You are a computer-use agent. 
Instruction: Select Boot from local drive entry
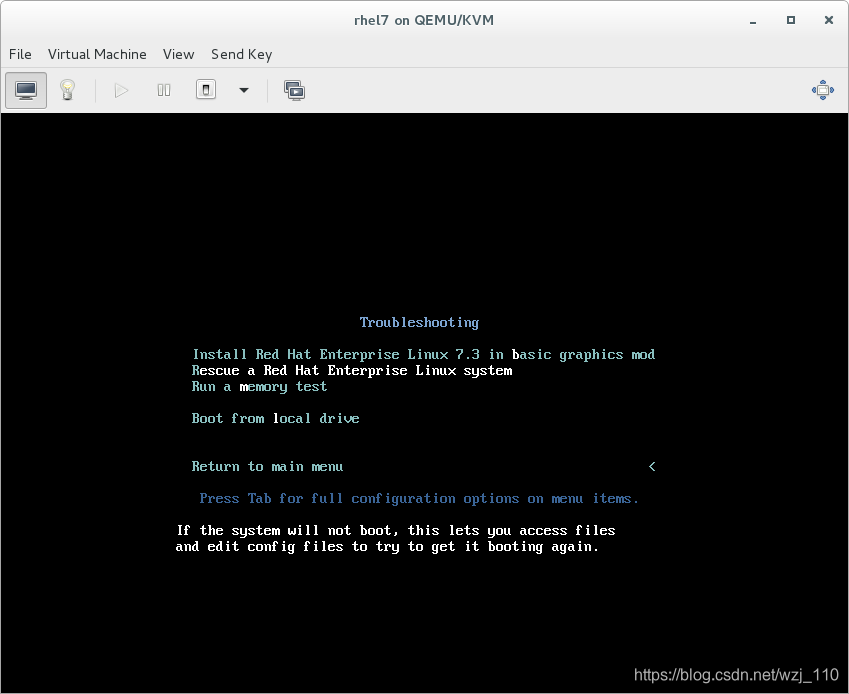coord(276,418)
